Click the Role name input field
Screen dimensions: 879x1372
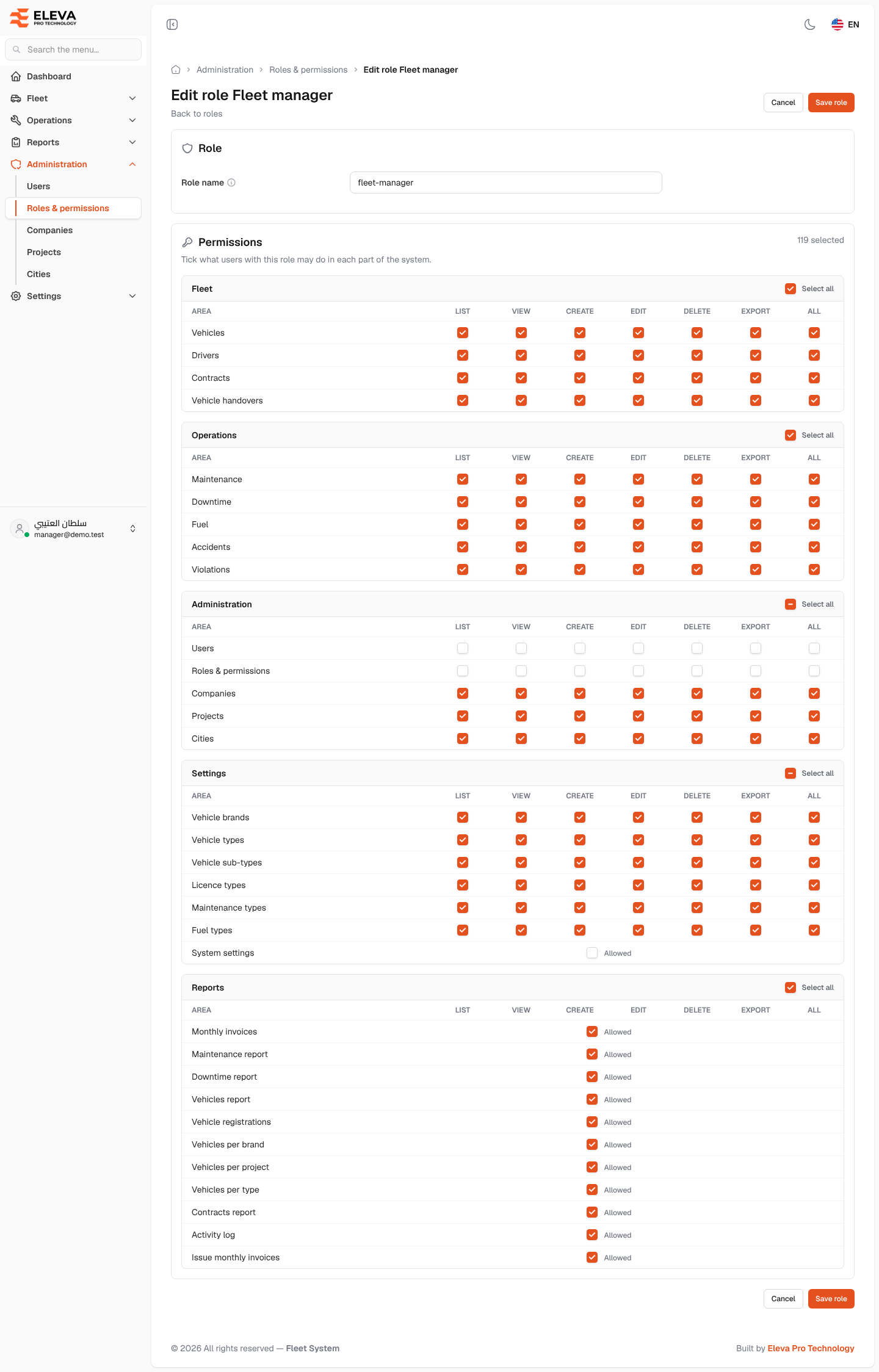pos(506,182)
